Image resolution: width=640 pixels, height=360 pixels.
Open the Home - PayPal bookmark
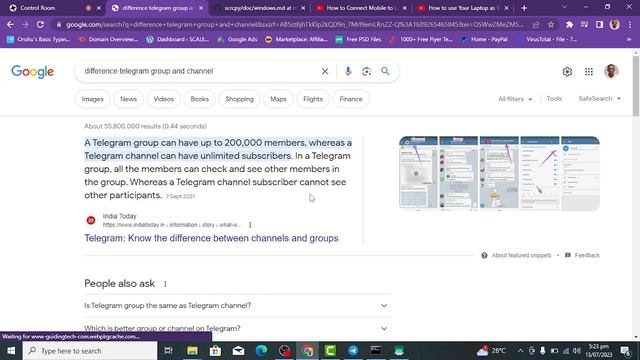[x=484, y=40]
